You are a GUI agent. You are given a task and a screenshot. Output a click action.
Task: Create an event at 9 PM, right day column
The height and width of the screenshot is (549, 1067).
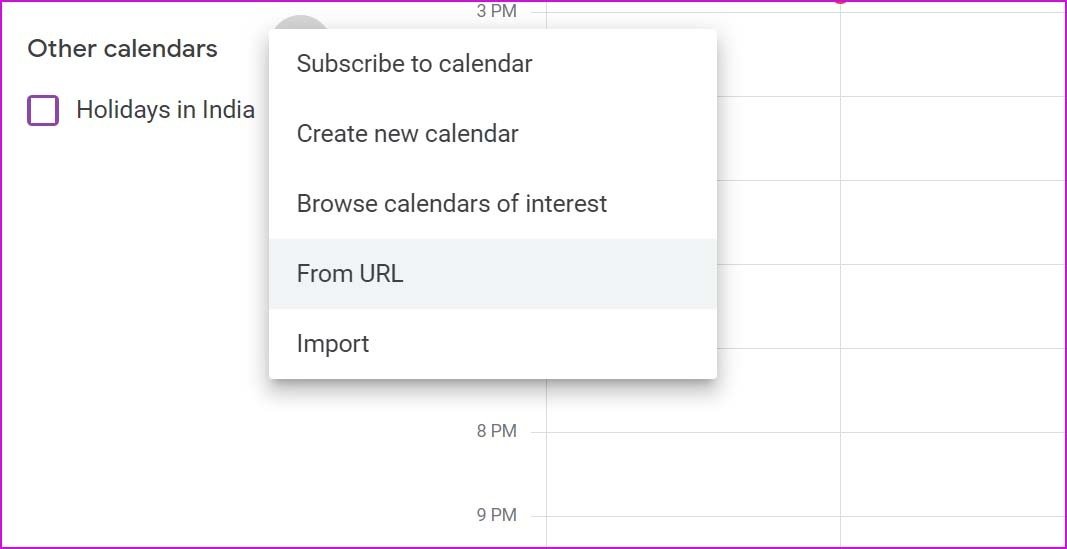(x=953, y=531)
